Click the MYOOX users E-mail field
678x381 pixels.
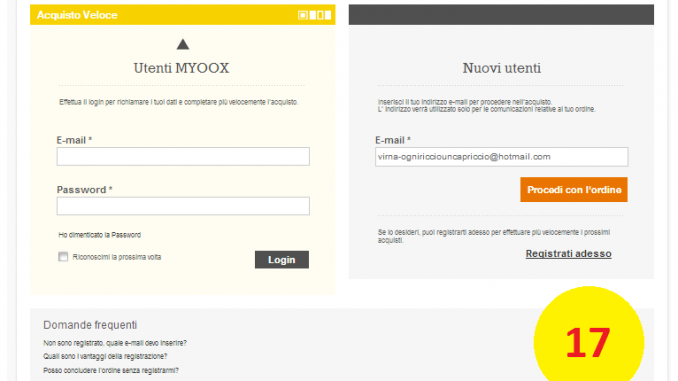point(183,157)
